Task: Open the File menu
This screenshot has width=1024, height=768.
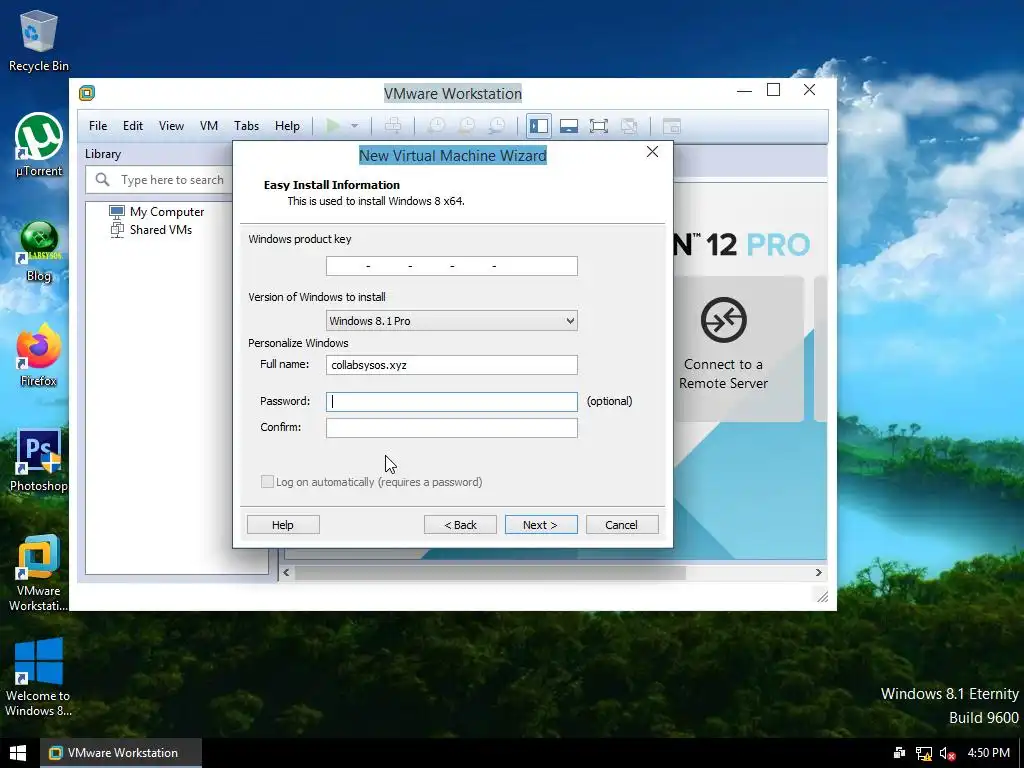Action: tap(98, 126)
